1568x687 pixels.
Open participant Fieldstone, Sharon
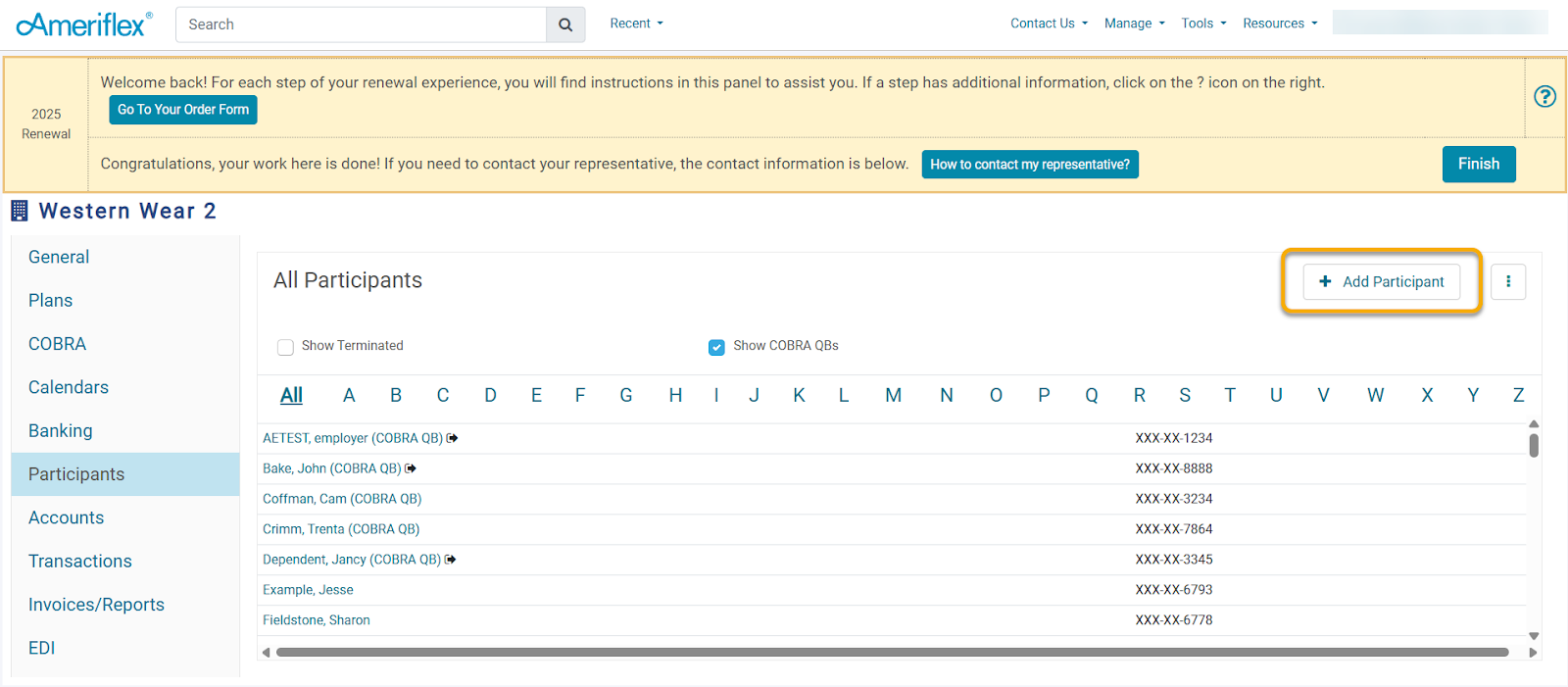pyautogui.click(x=317, y=620)
